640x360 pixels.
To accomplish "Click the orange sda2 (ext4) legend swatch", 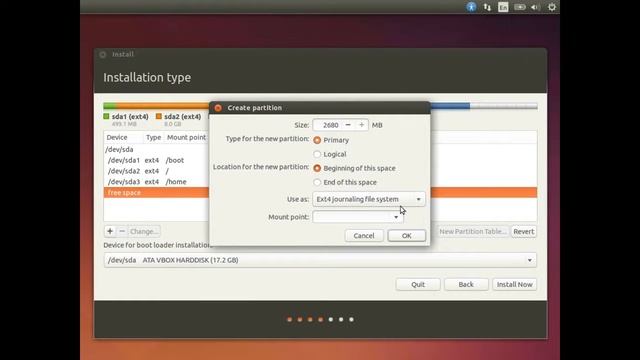I will pos(159,116).
